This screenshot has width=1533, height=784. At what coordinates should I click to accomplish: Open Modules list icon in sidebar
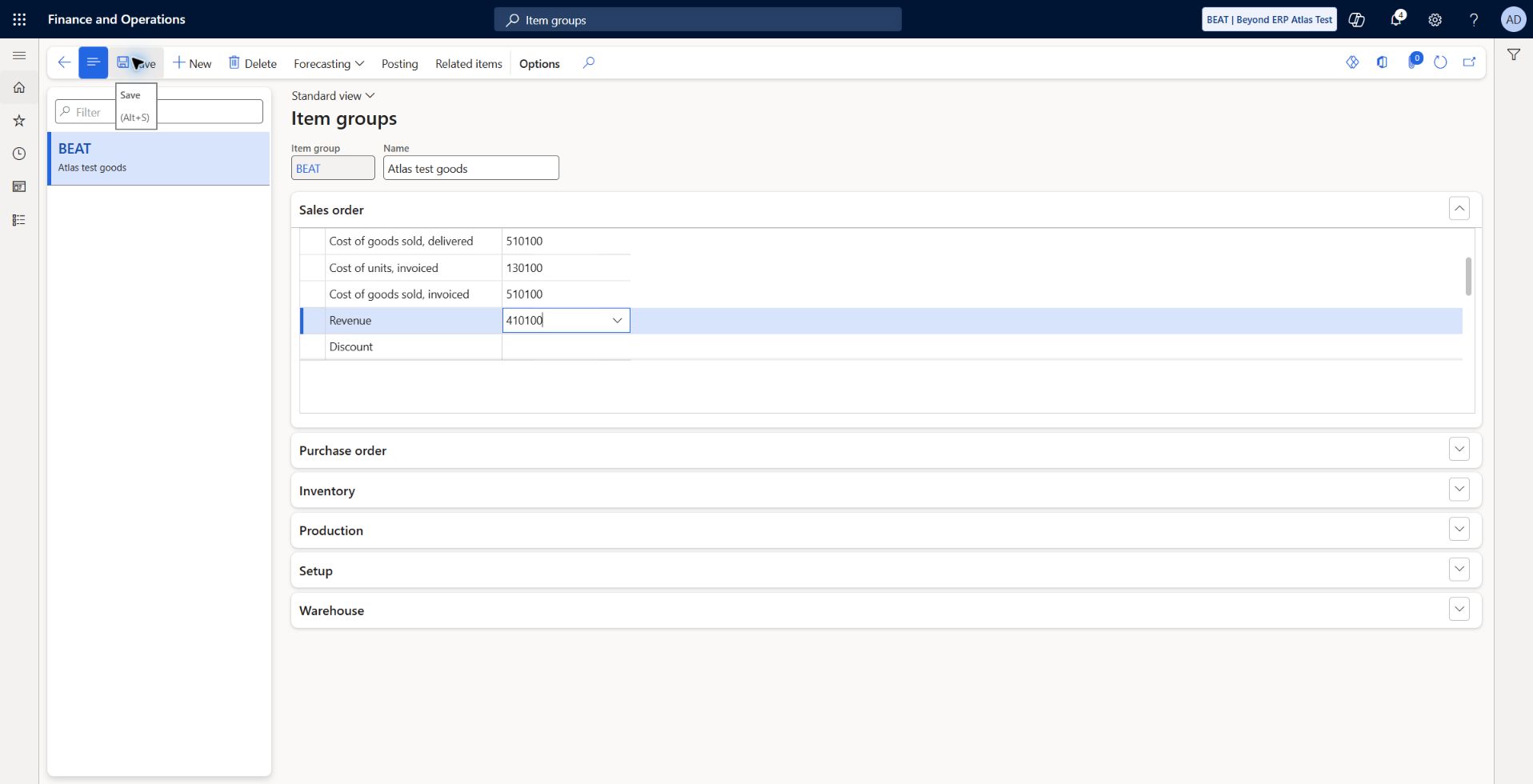click(x=19, y=220)
